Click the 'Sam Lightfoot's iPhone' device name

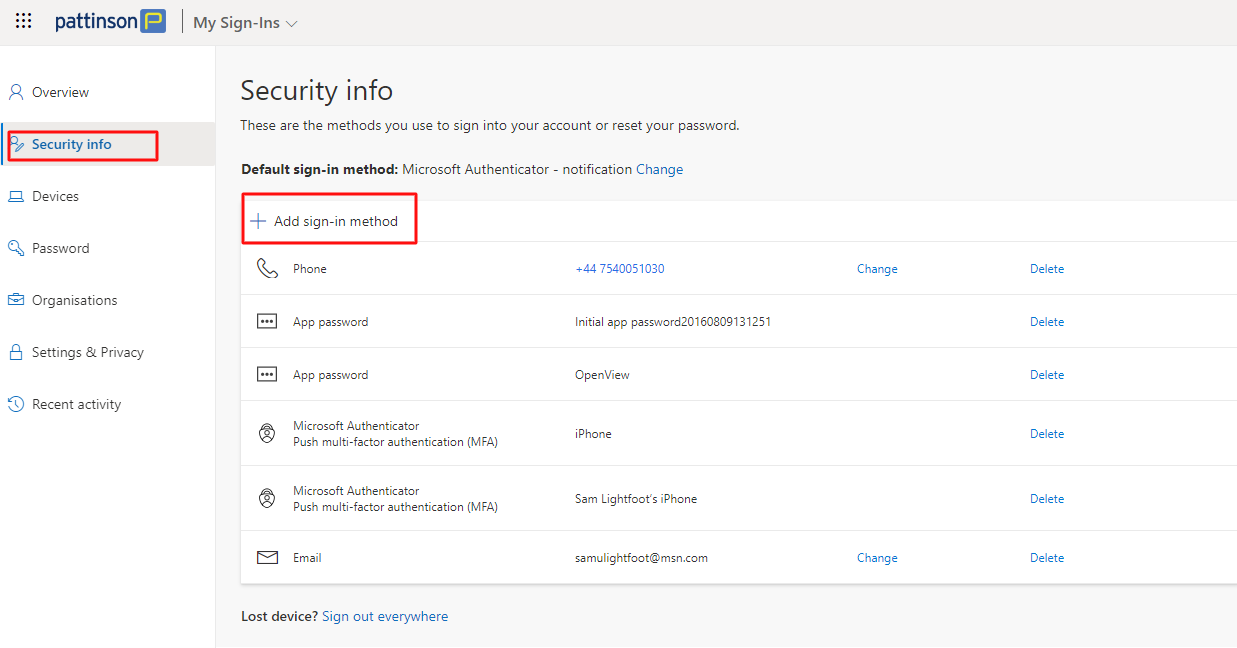(x=636, y=499)
